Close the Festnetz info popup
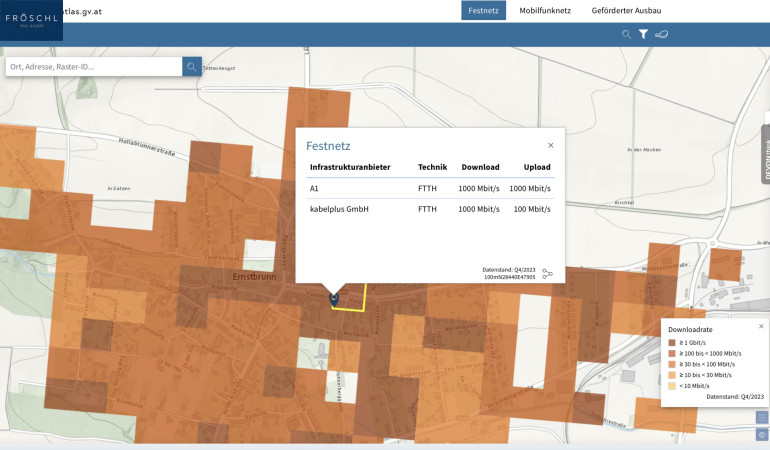 (550, 145)
